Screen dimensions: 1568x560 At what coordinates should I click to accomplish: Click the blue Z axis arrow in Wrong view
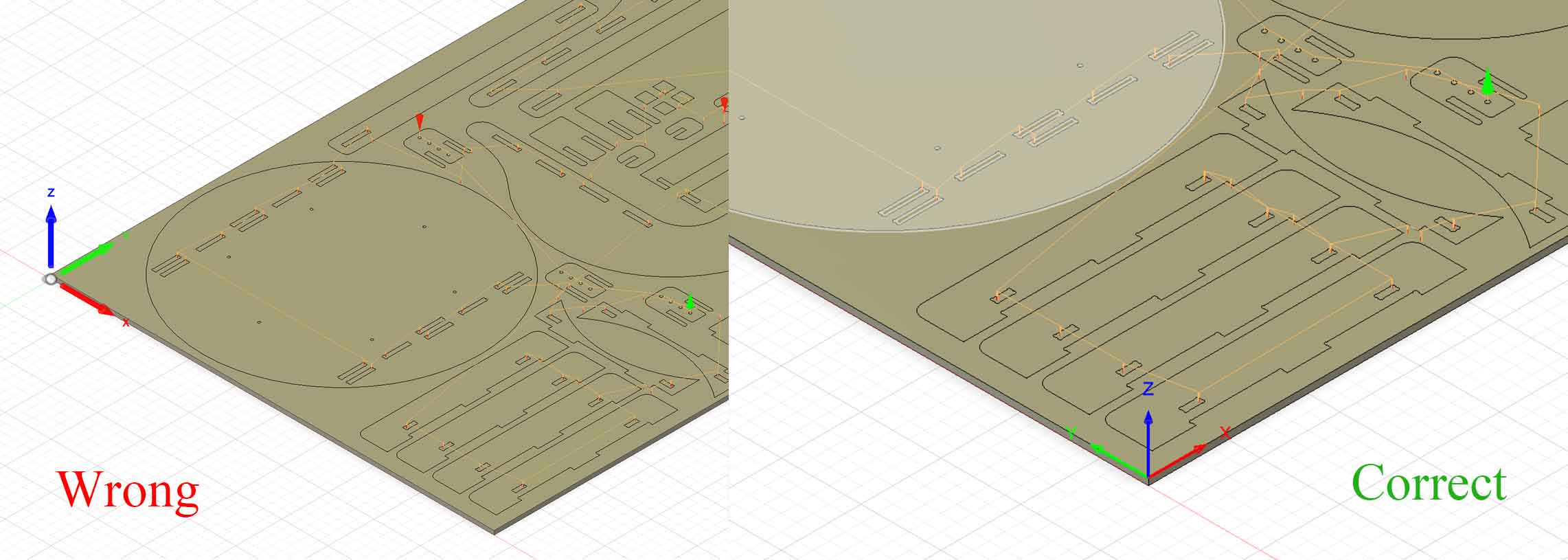click(51, 234)
